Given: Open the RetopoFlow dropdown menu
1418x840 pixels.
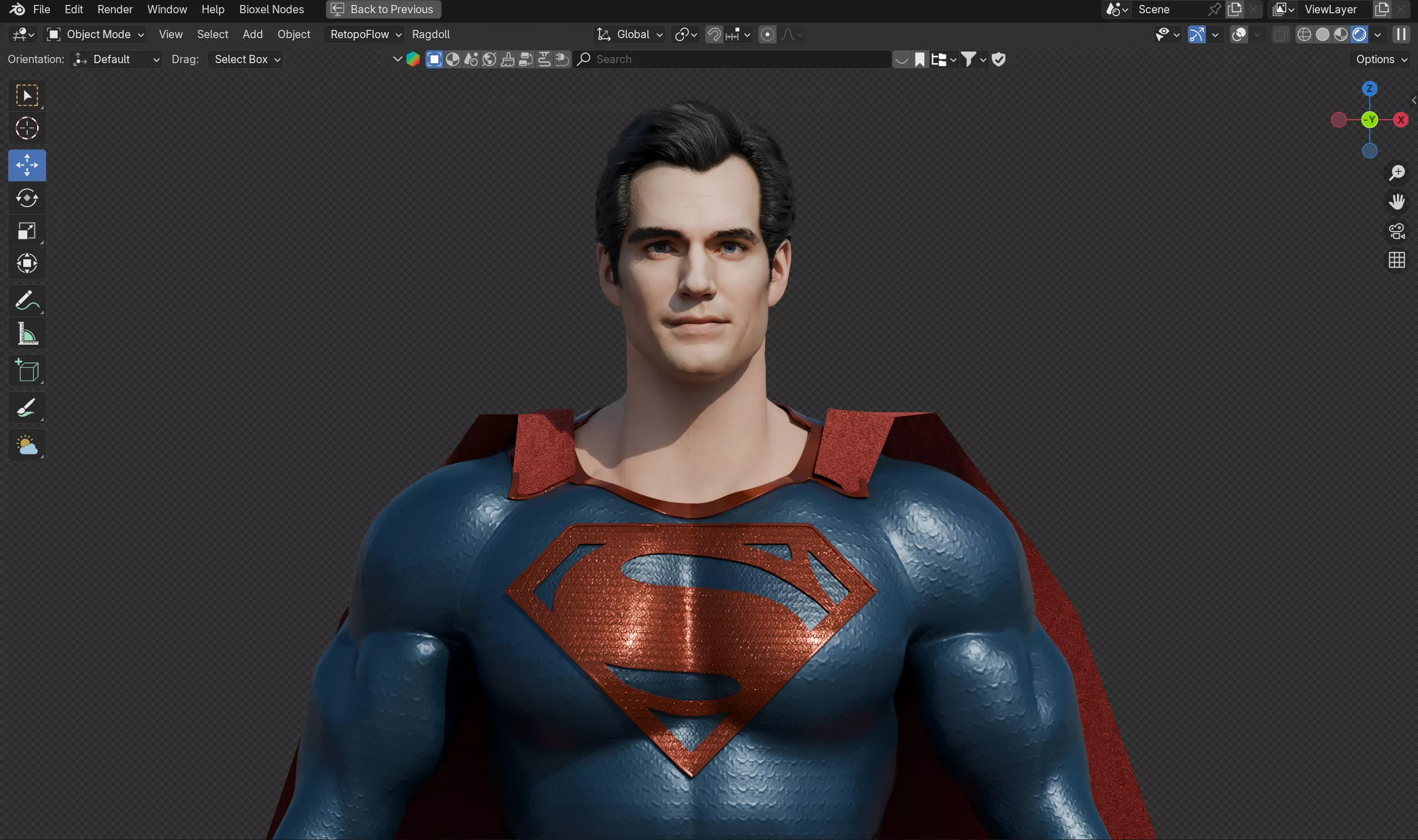Looking at the screenshot, I should [x=365, y=34].
